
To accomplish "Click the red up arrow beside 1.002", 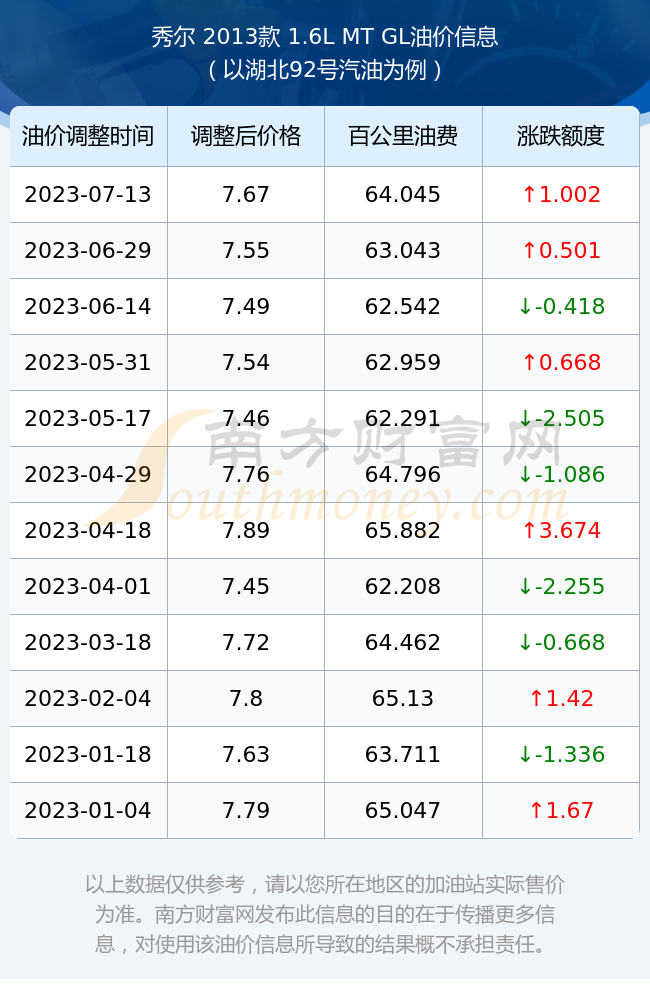I will [x=529, y=195].
